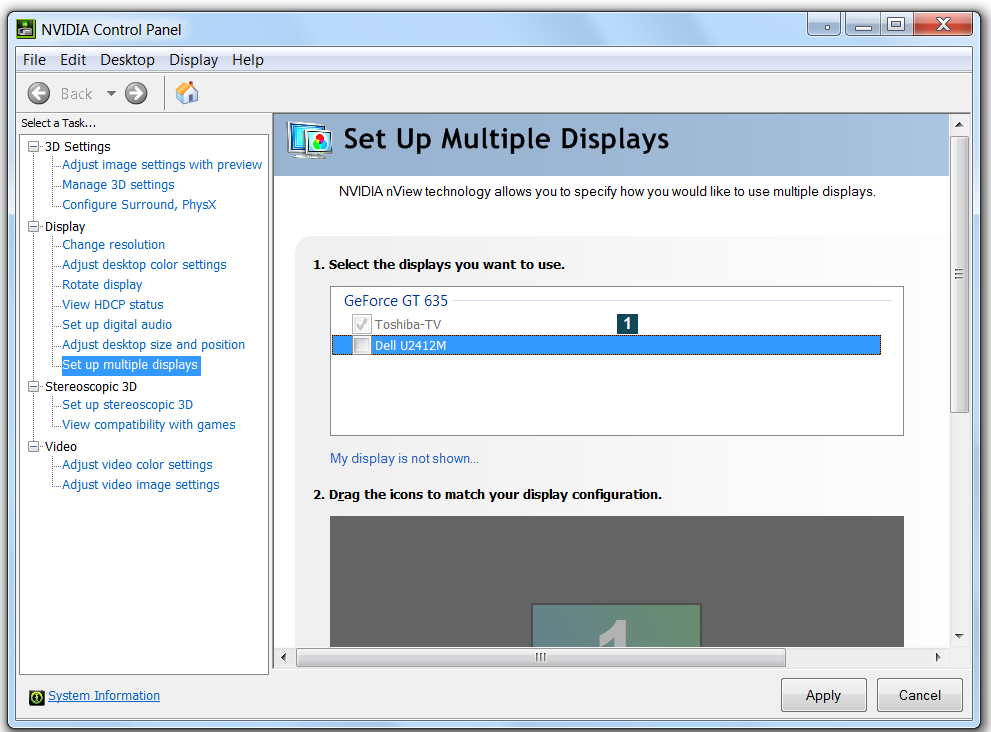991x732 pixels.
Task: Select the Toshiba-TV display row
Action: click(x=606, y=324)
